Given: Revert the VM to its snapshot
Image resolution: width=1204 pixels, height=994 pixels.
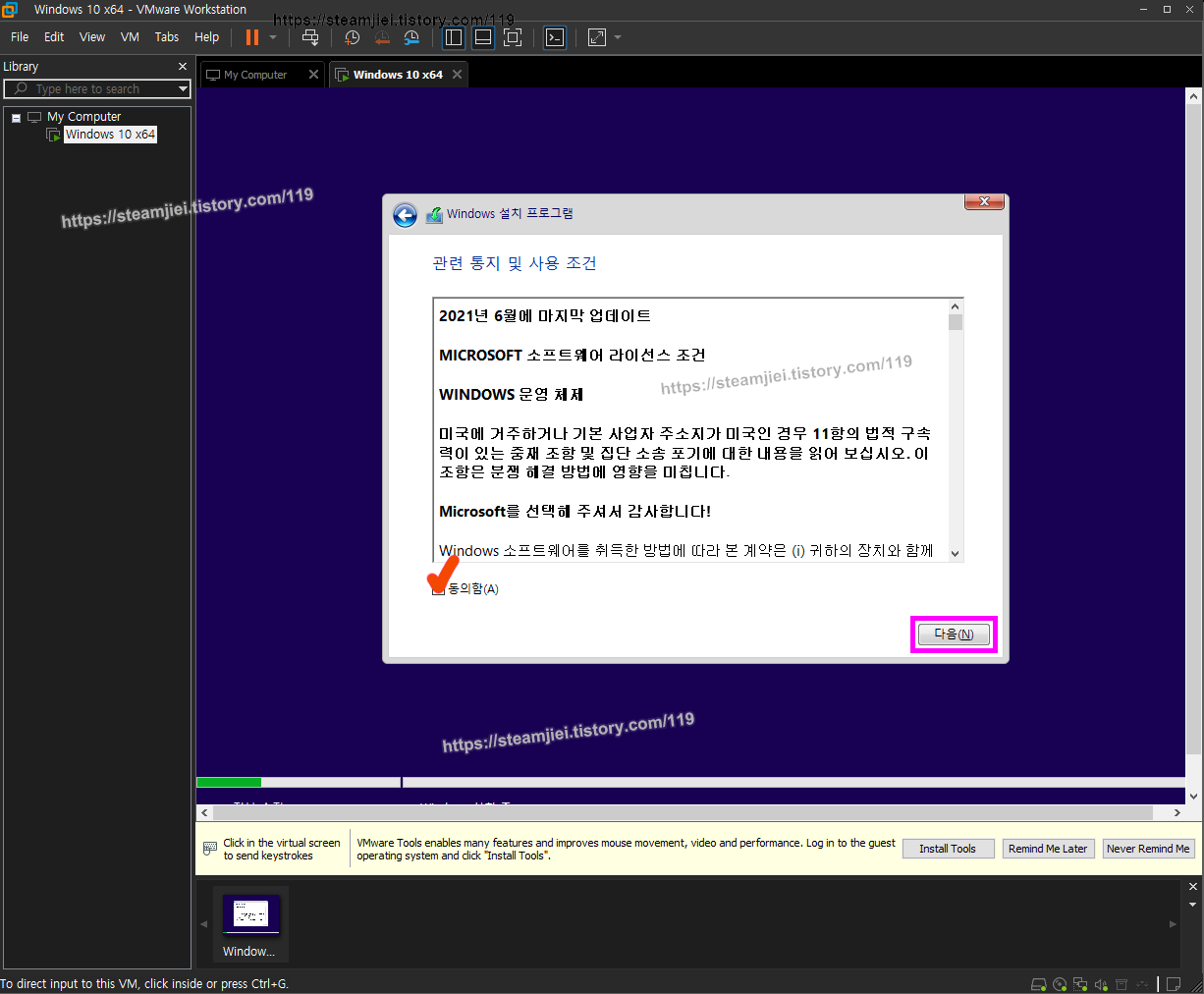Looking at the screenshot, I should coord(382,37).
